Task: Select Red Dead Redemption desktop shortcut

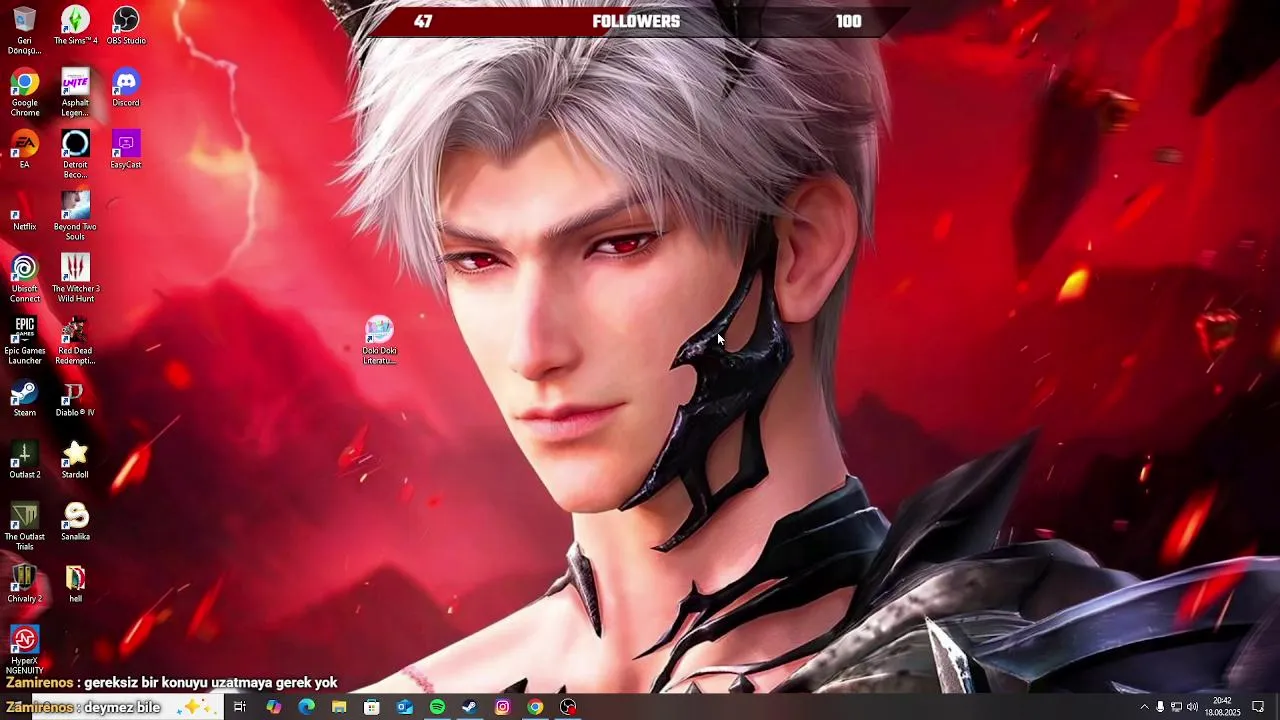Action: [75, 341]
